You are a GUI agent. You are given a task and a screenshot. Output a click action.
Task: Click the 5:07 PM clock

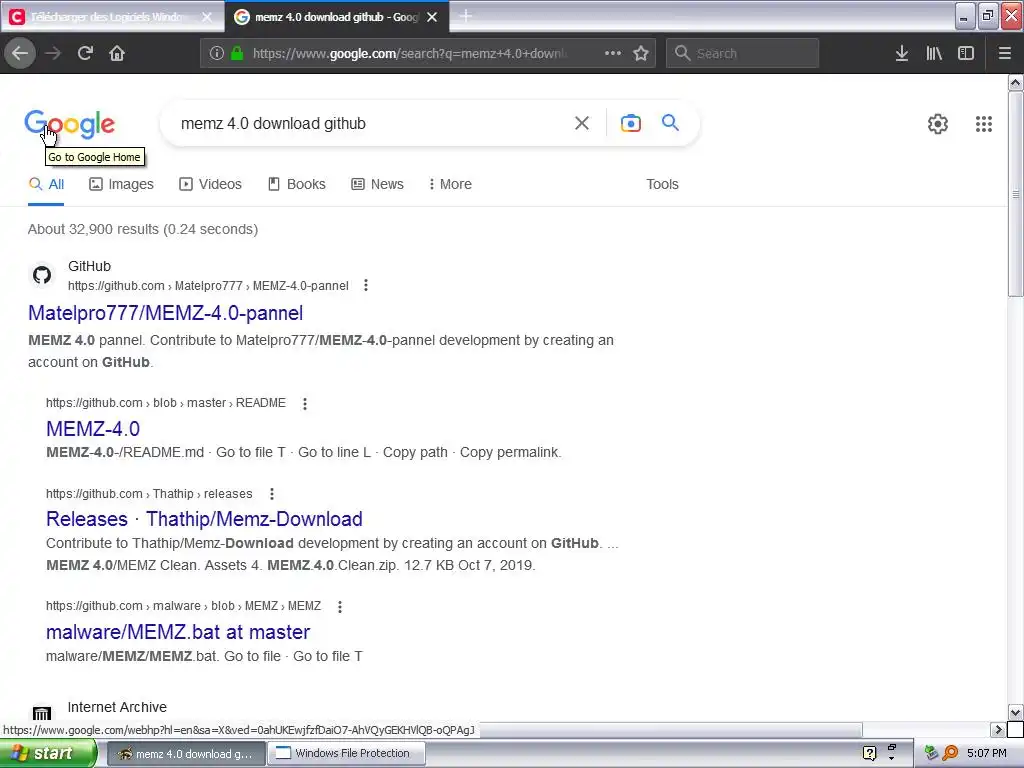click(987, 753)
